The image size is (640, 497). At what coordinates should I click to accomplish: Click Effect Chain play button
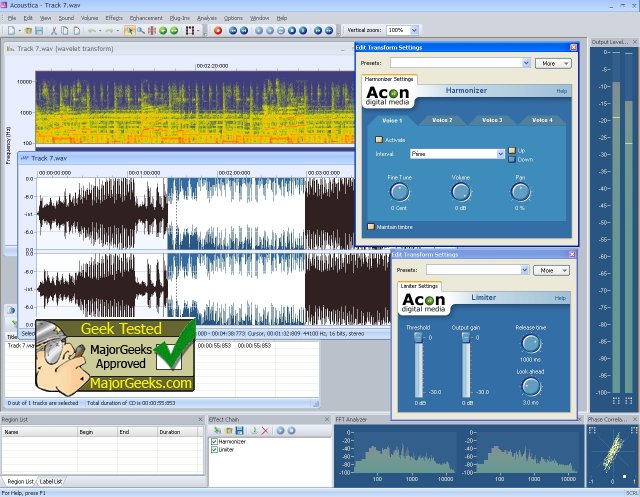click(x=280, y=430)
